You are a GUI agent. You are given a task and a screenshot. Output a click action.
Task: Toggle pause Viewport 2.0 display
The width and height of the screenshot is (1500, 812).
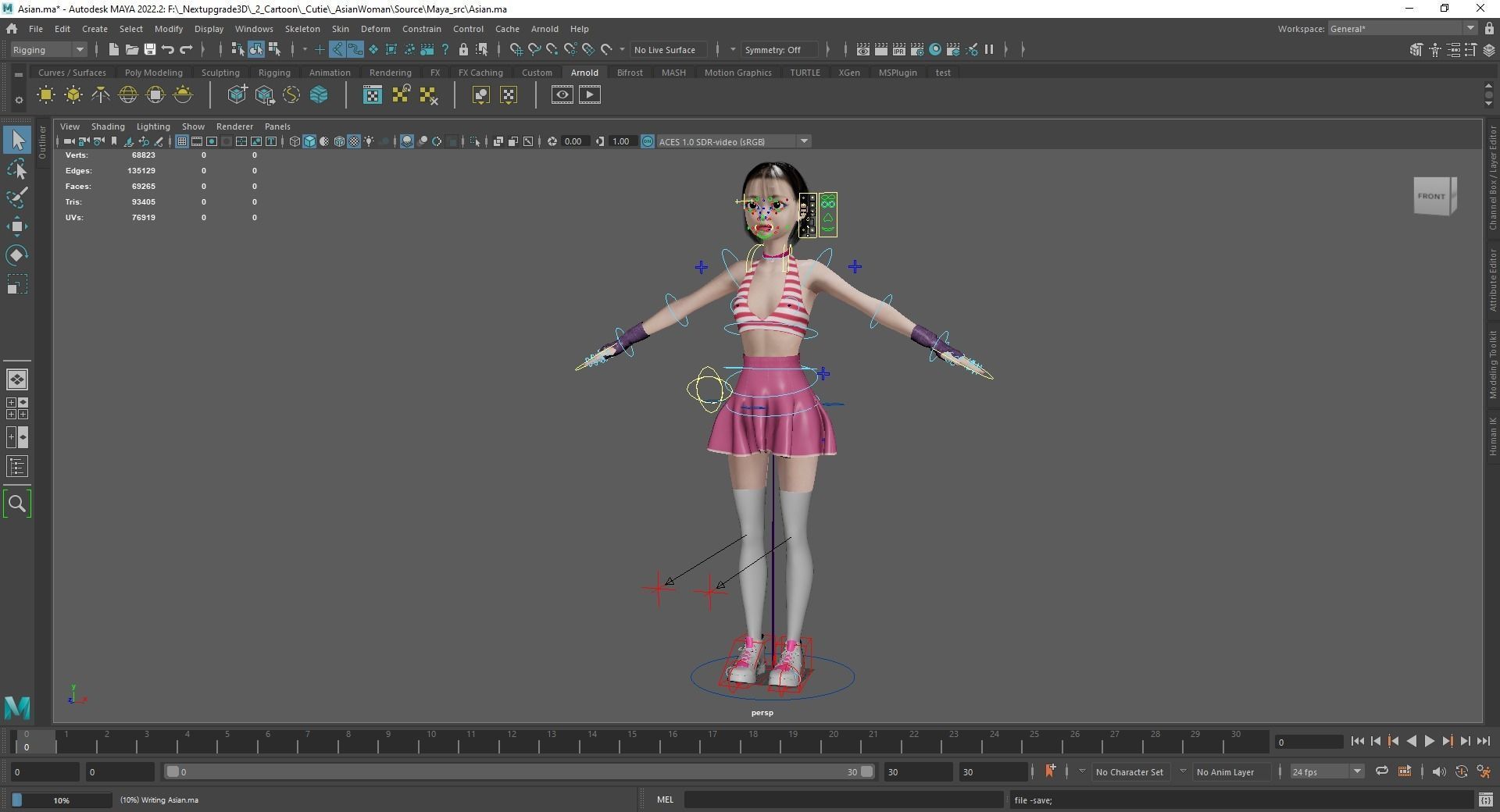[x=989, y=49]
